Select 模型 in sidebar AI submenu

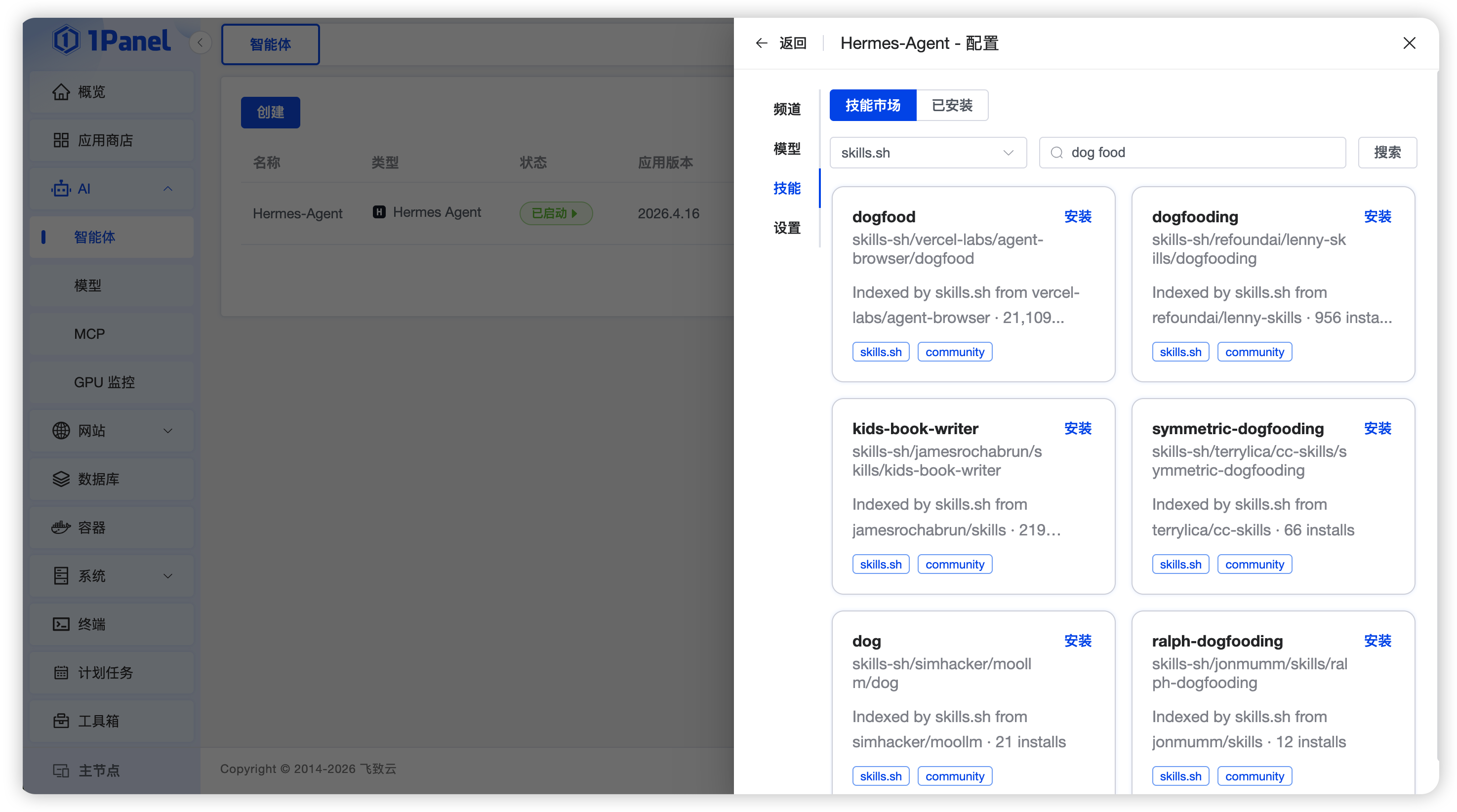pyautogui.click(x=112, y=285)
